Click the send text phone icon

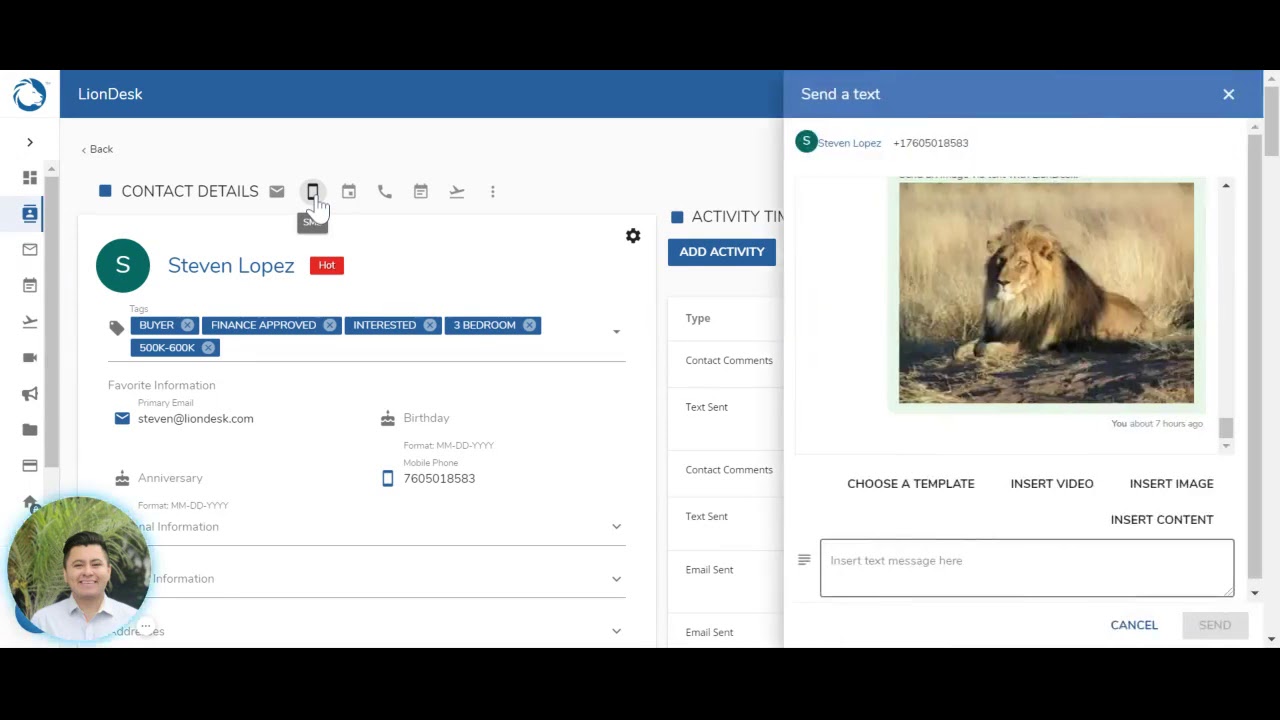pyautogui.click(x=313, y=191)
